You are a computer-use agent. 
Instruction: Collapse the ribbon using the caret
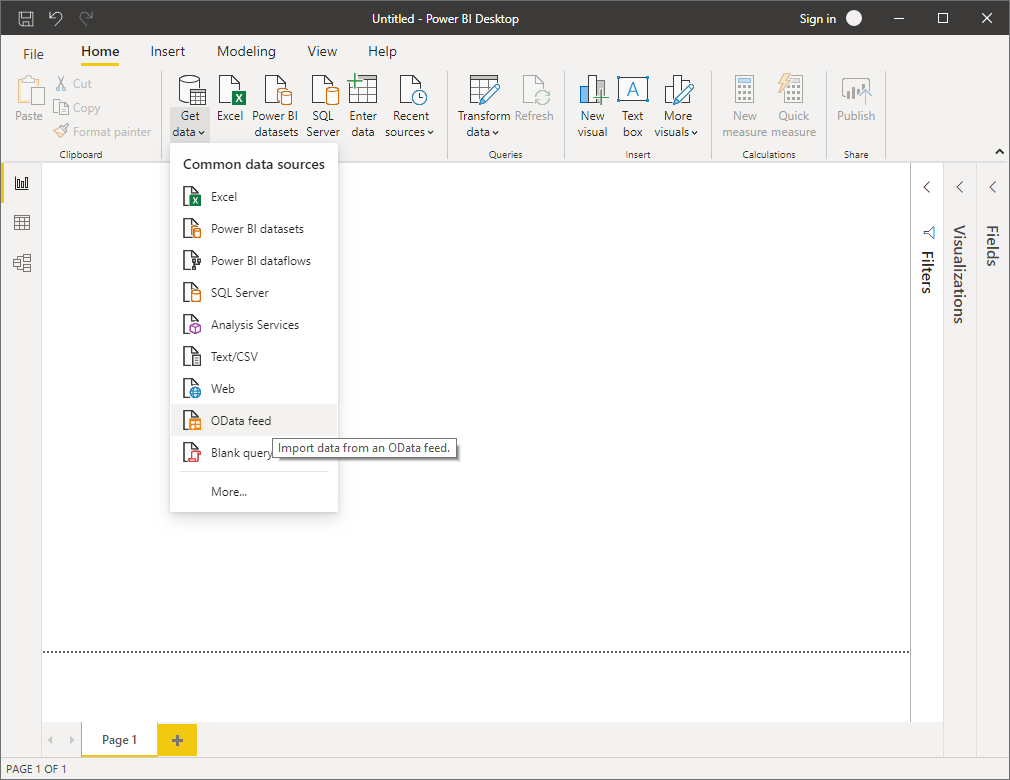(999, 152)
